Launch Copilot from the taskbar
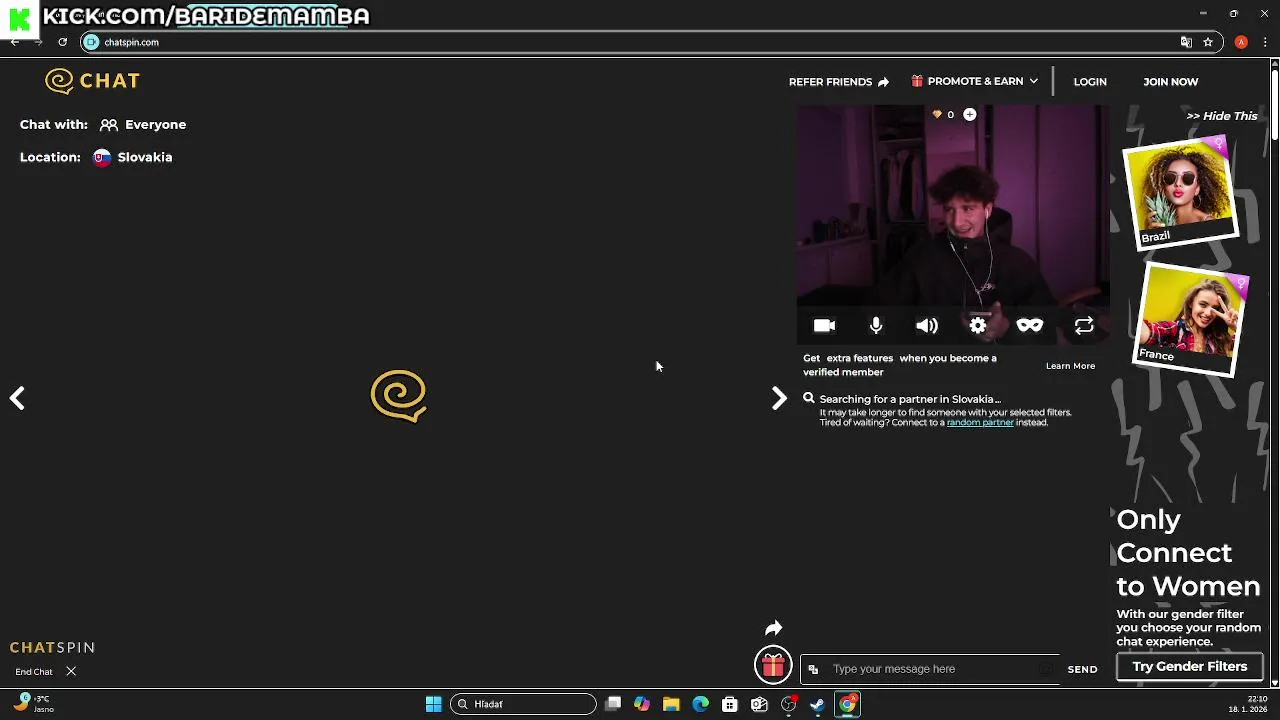The height and width of the screenshot is (720, 1280). coord(642,704)
